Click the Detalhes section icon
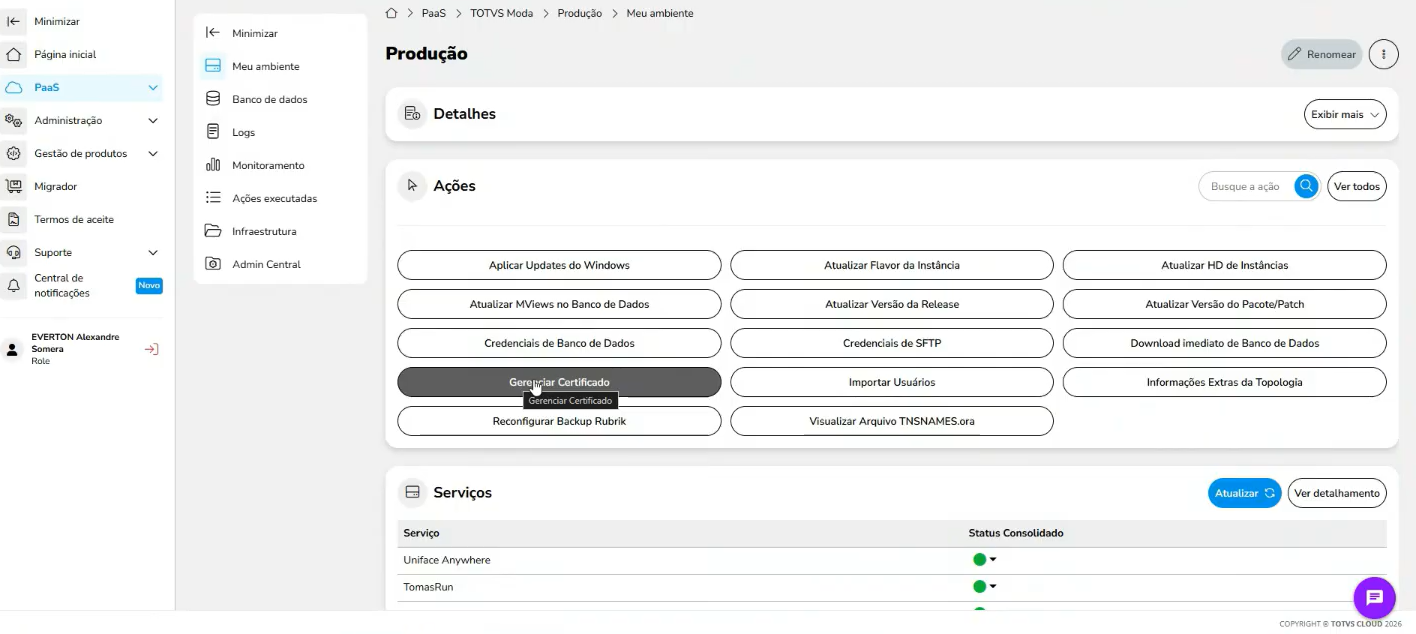1416x634 pixels. pyautogui.click(x=412, y=114)
